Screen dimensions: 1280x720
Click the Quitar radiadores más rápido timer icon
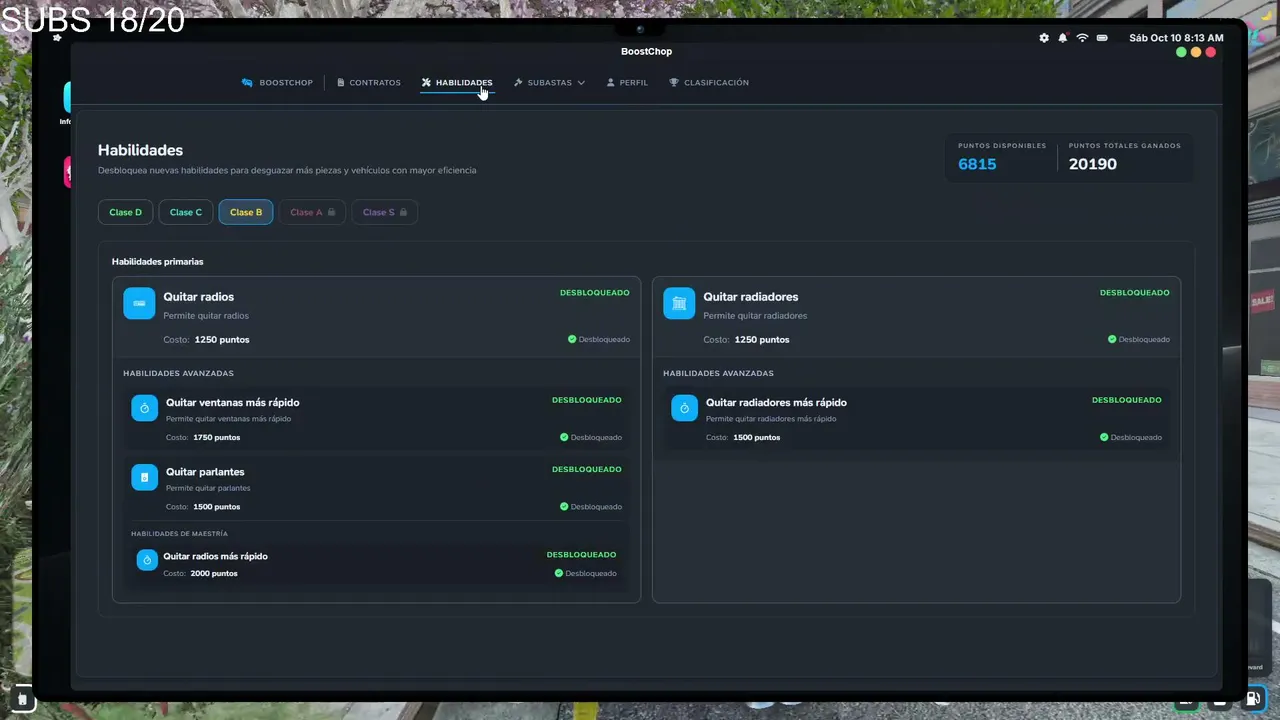[685, 408]
